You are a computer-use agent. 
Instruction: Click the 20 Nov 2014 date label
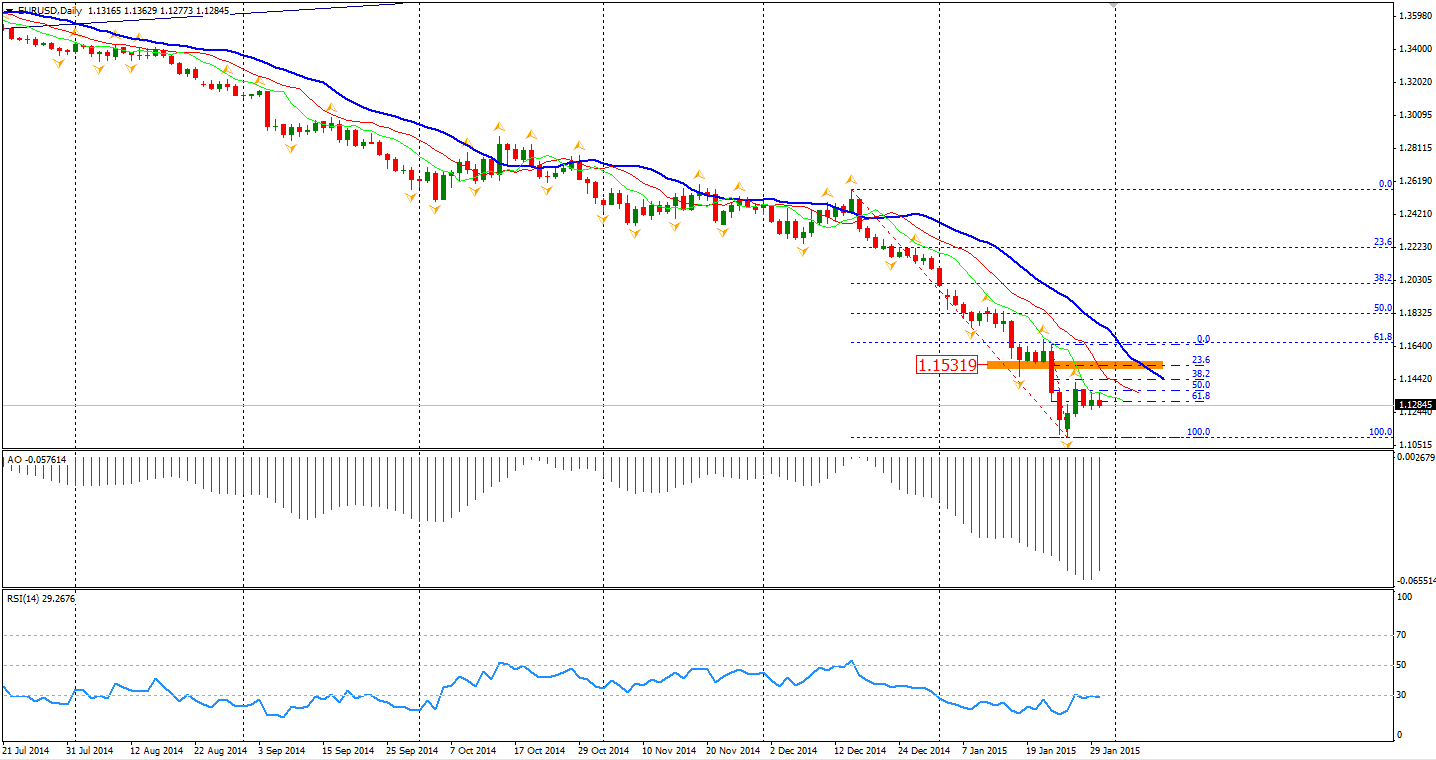[x=732, y=749]
